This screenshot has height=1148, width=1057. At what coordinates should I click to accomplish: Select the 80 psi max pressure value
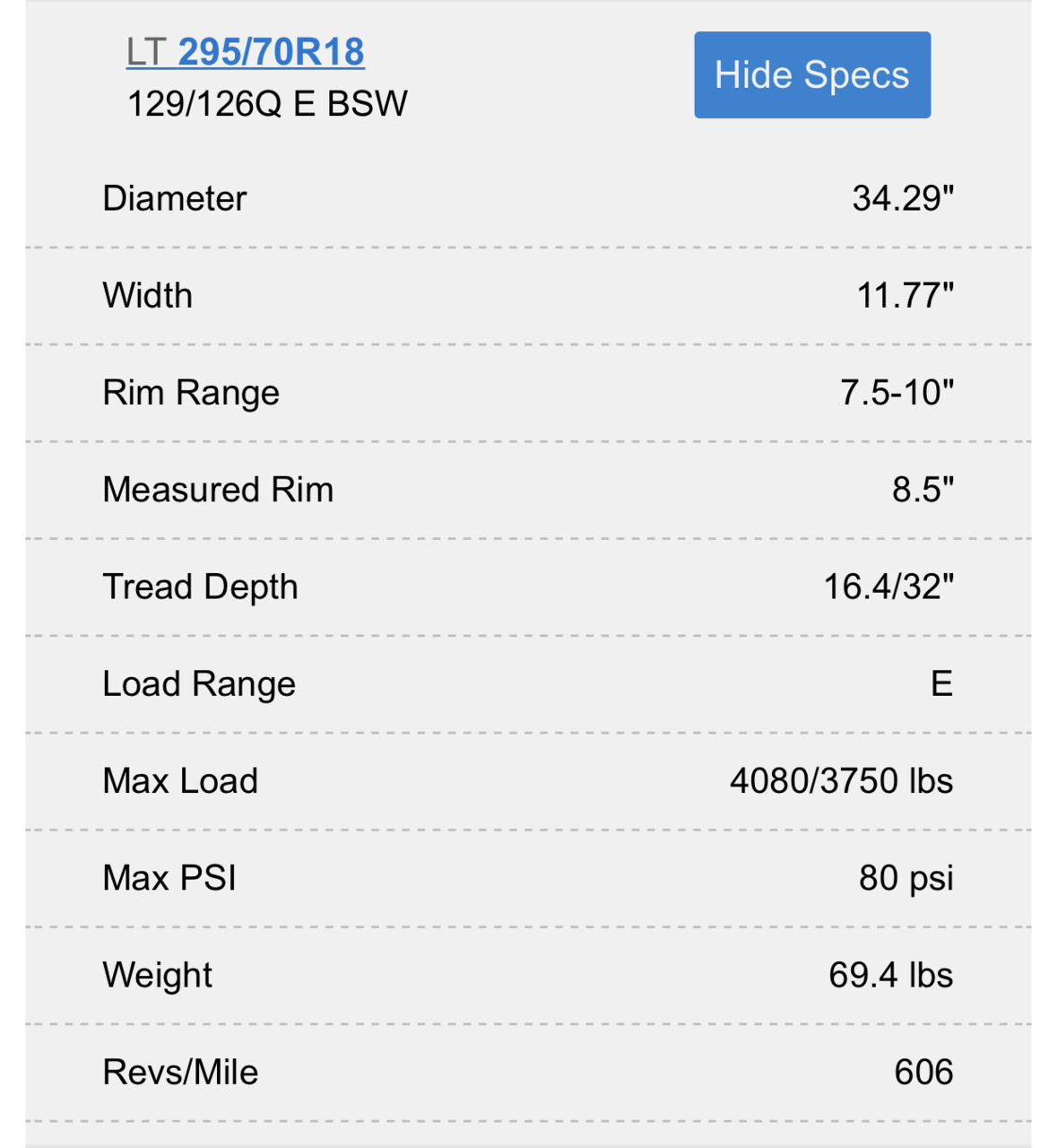pyautogui.click(x=905, y=878)
